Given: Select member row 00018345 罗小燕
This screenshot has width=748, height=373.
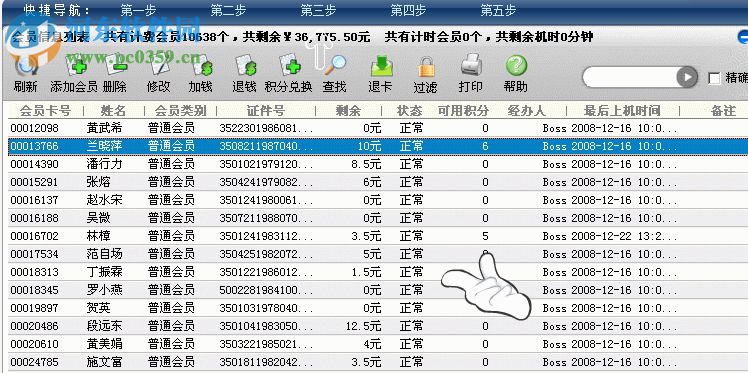Looking at the screenshot, I should click(378, 290).
